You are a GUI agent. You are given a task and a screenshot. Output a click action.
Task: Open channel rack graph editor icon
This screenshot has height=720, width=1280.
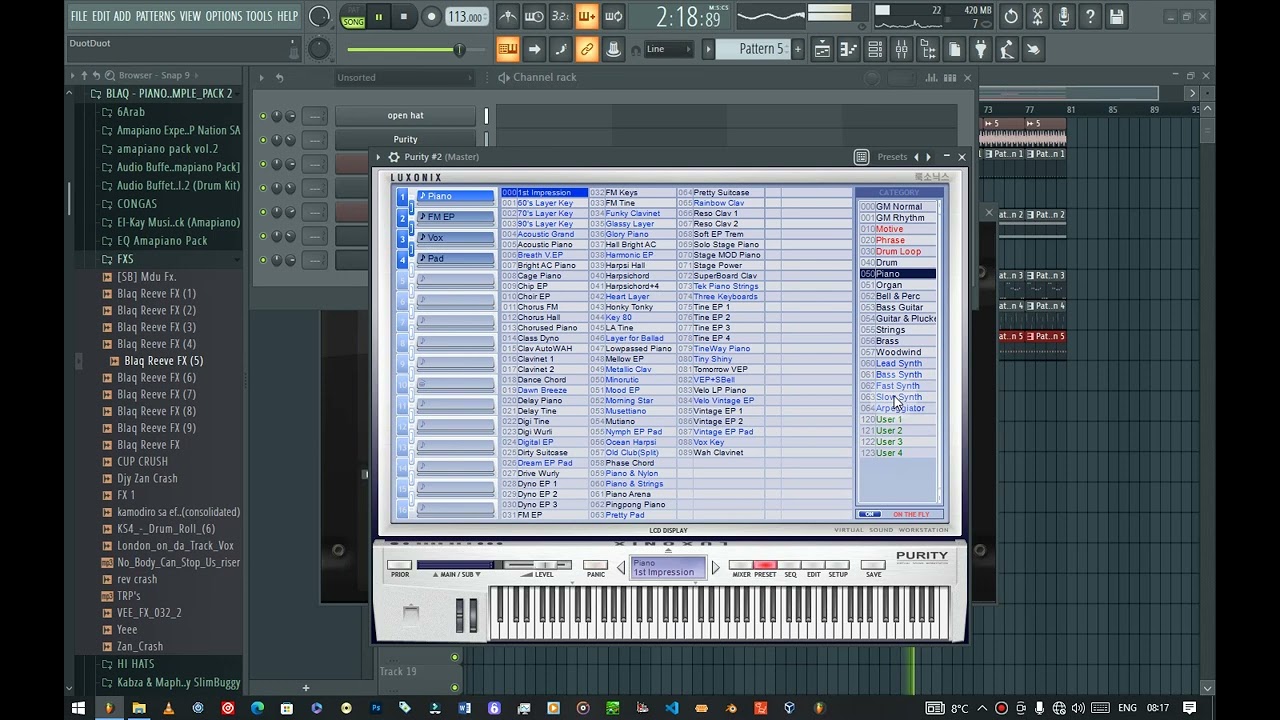pyautogui.click(x=932, y=78)
